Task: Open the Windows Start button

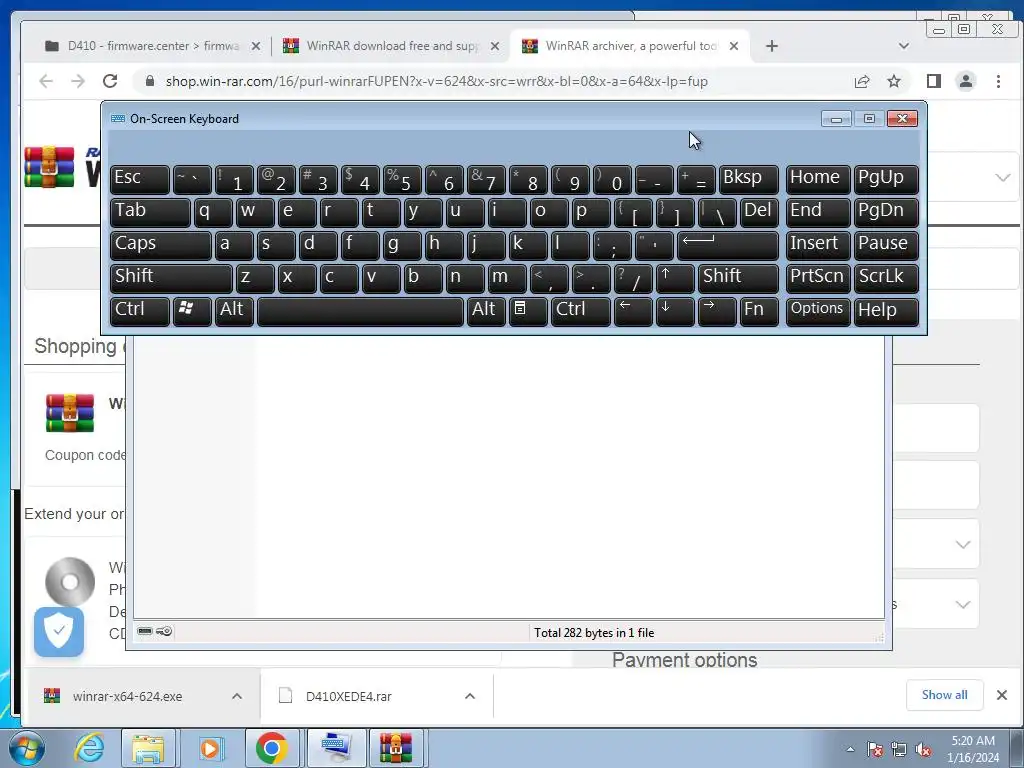Action: pyautogui.click(x=27, y=748)
